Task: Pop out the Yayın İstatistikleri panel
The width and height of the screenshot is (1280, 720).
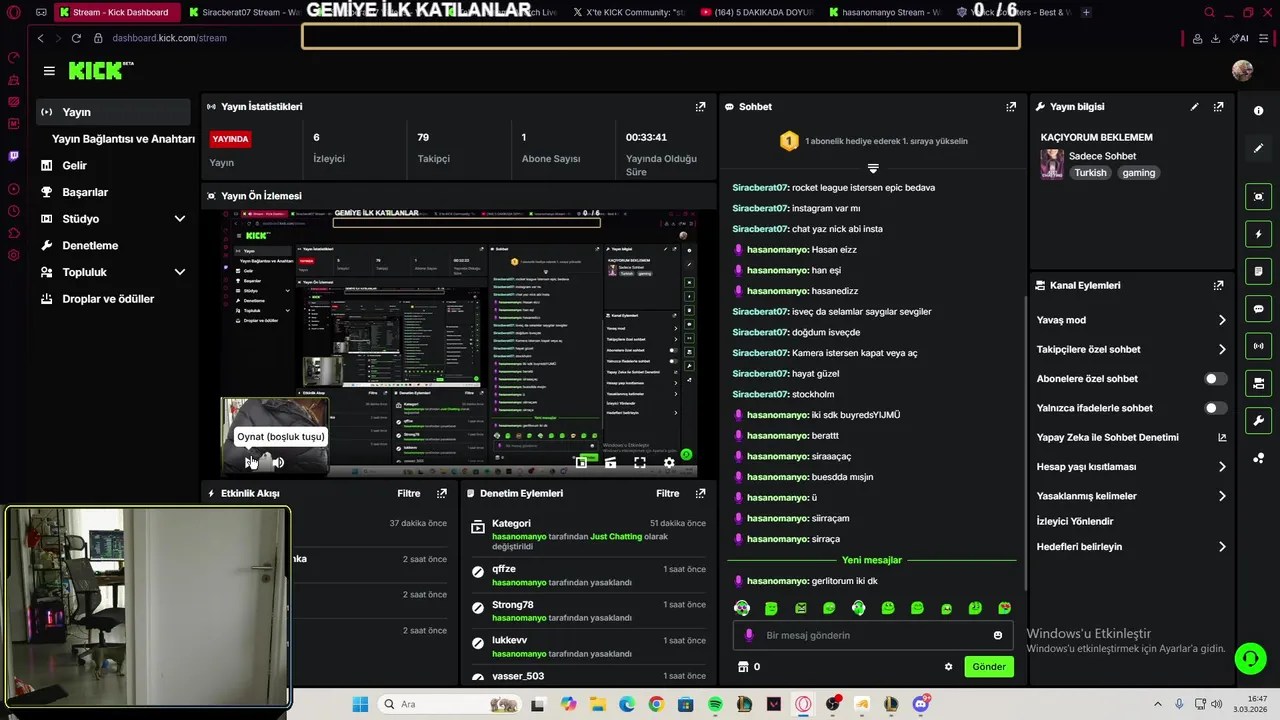Action: (x=700, y=107)
